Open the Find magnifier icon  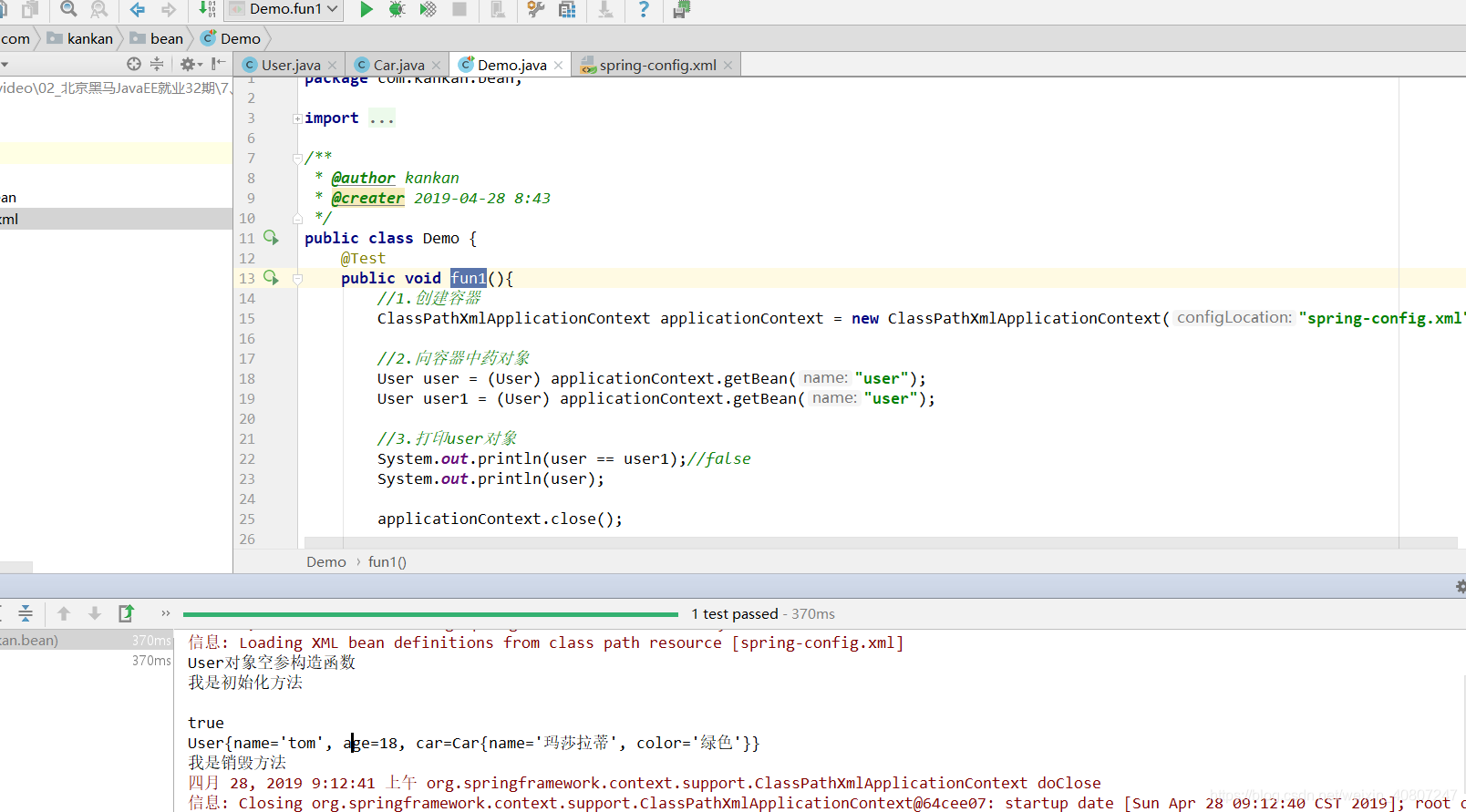click(68, 9)
